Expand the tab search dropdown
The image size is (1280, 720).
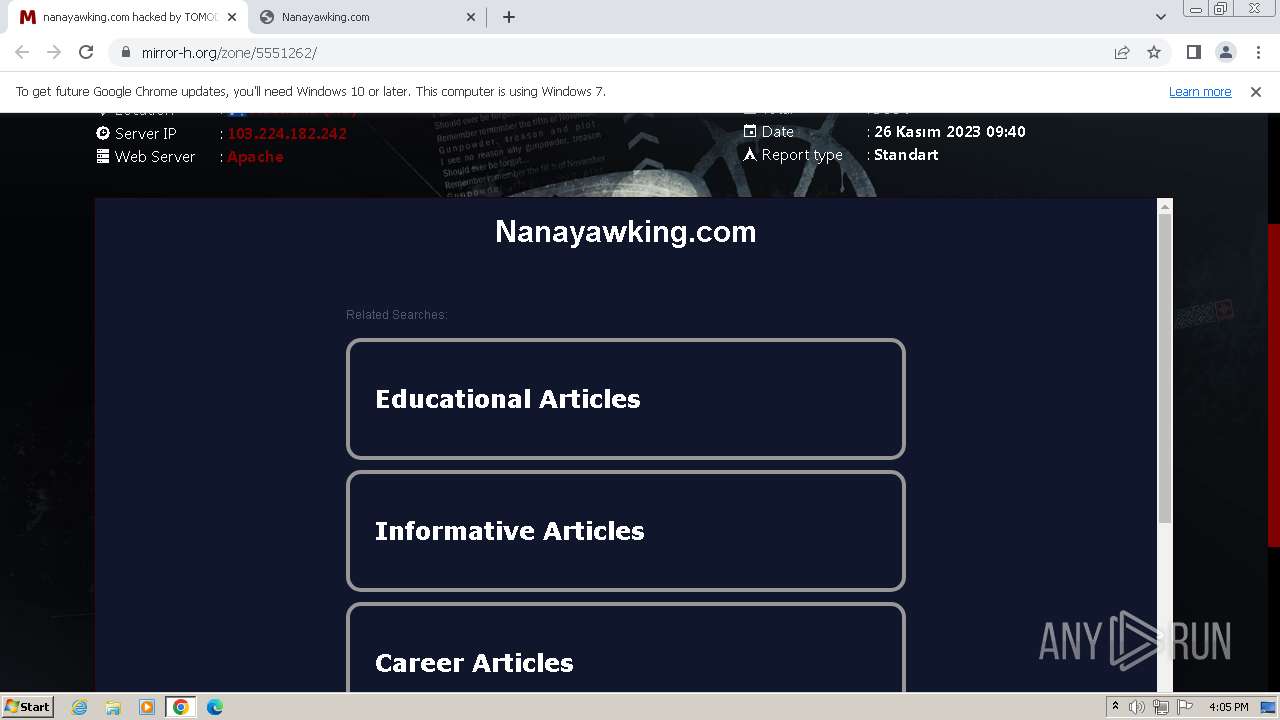pyautogui.click(x=1160, y=17)
